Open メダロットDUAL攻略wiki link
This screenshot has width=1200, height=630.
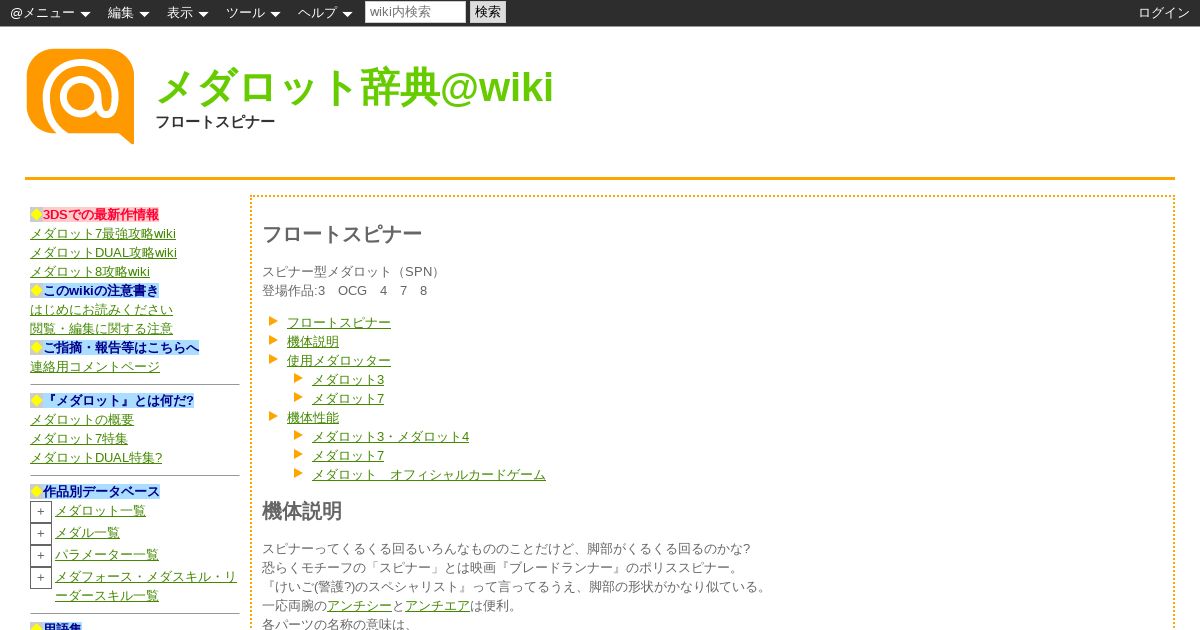tap(103, 253)
